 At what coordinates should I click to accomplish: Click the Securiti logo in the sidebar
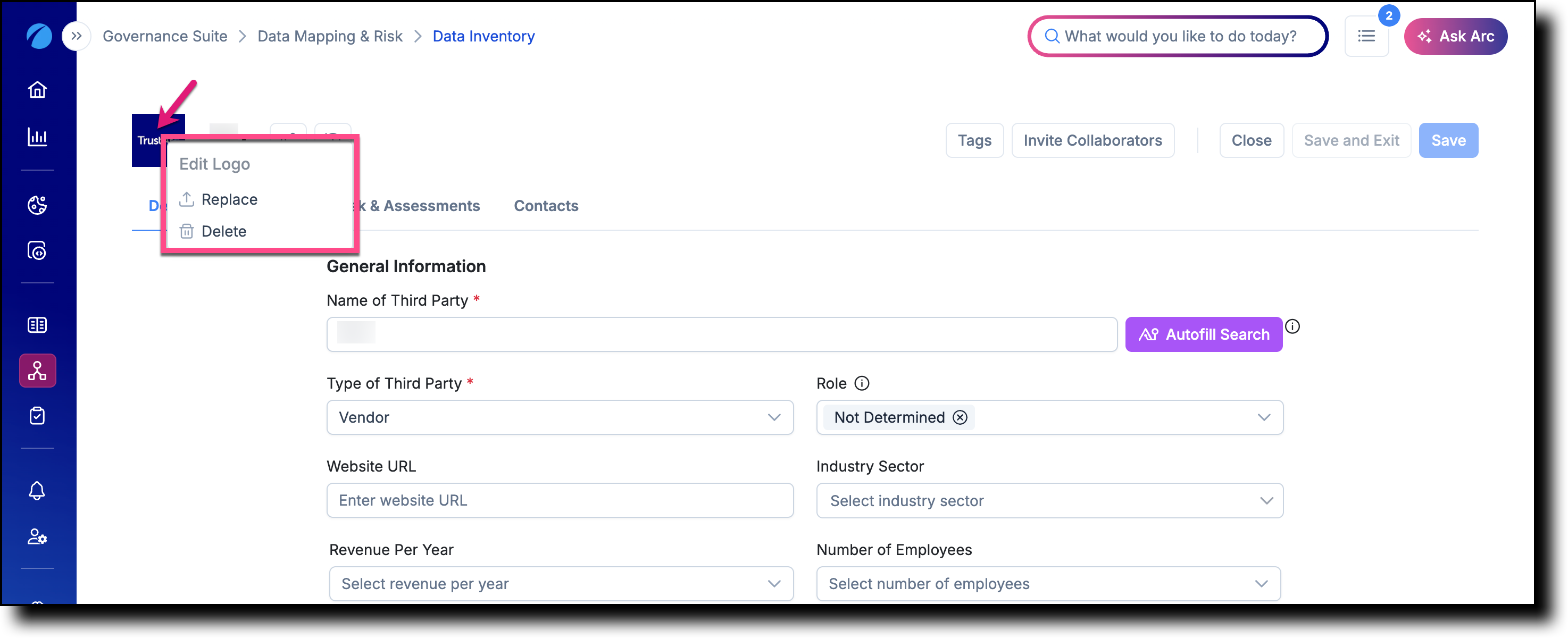click(39, 36)
